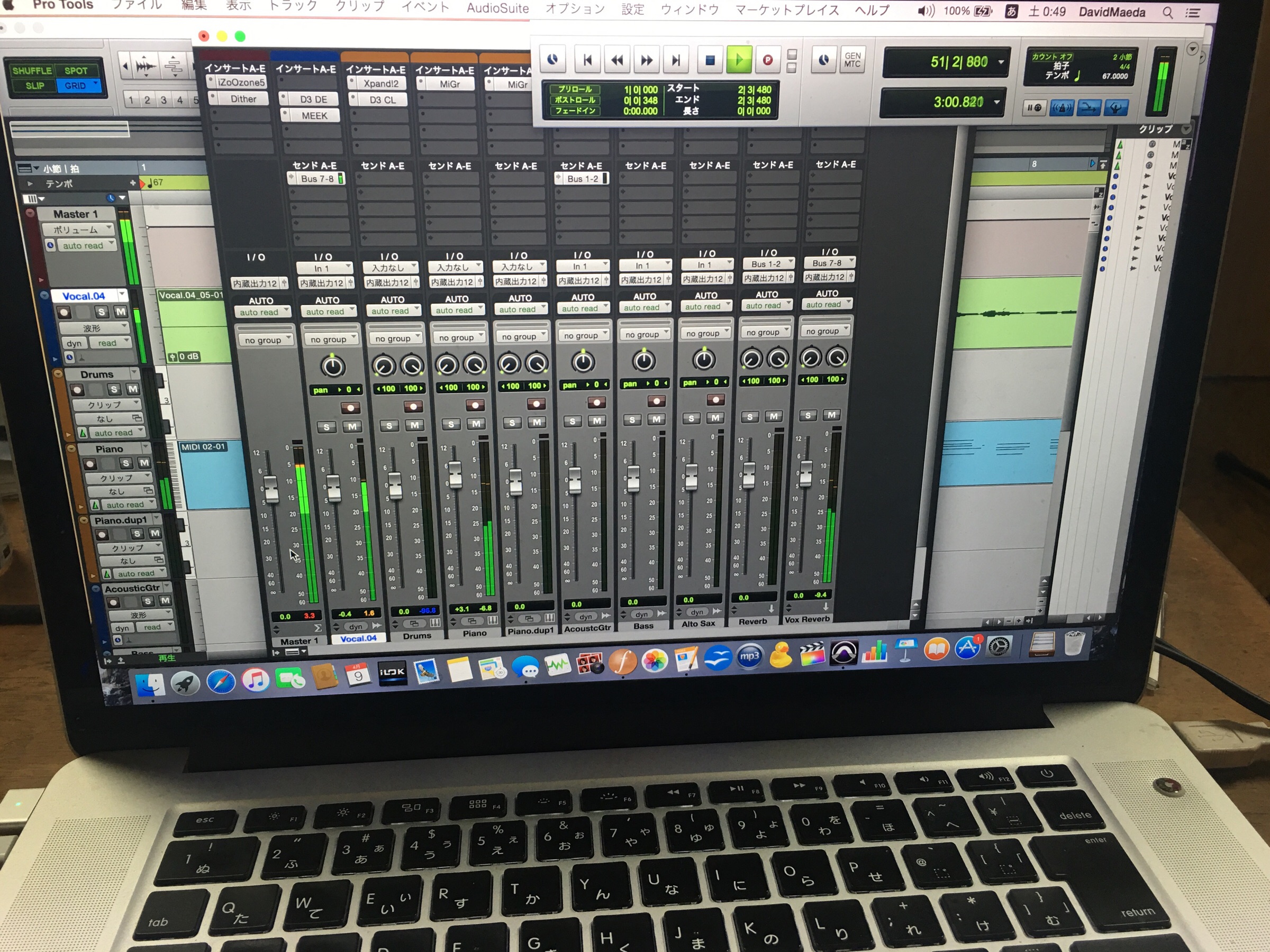The image size is (1270, 952).
Task: Click the Fast Forward transport button
Action: [x=647, y=60]
